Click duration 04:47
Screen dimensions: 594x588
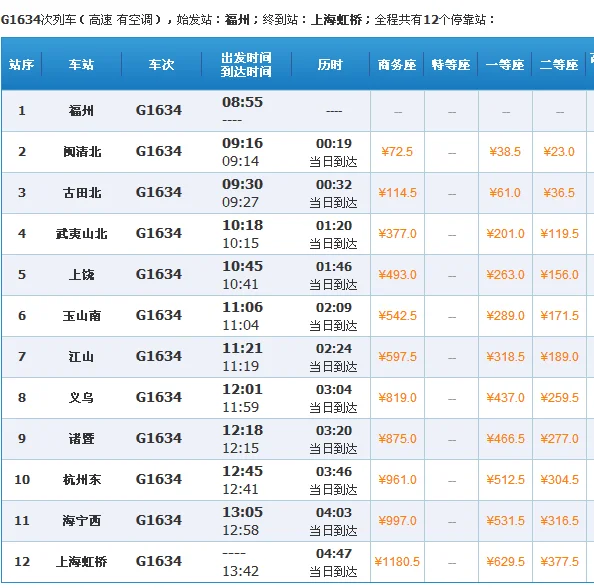point(334,553)
